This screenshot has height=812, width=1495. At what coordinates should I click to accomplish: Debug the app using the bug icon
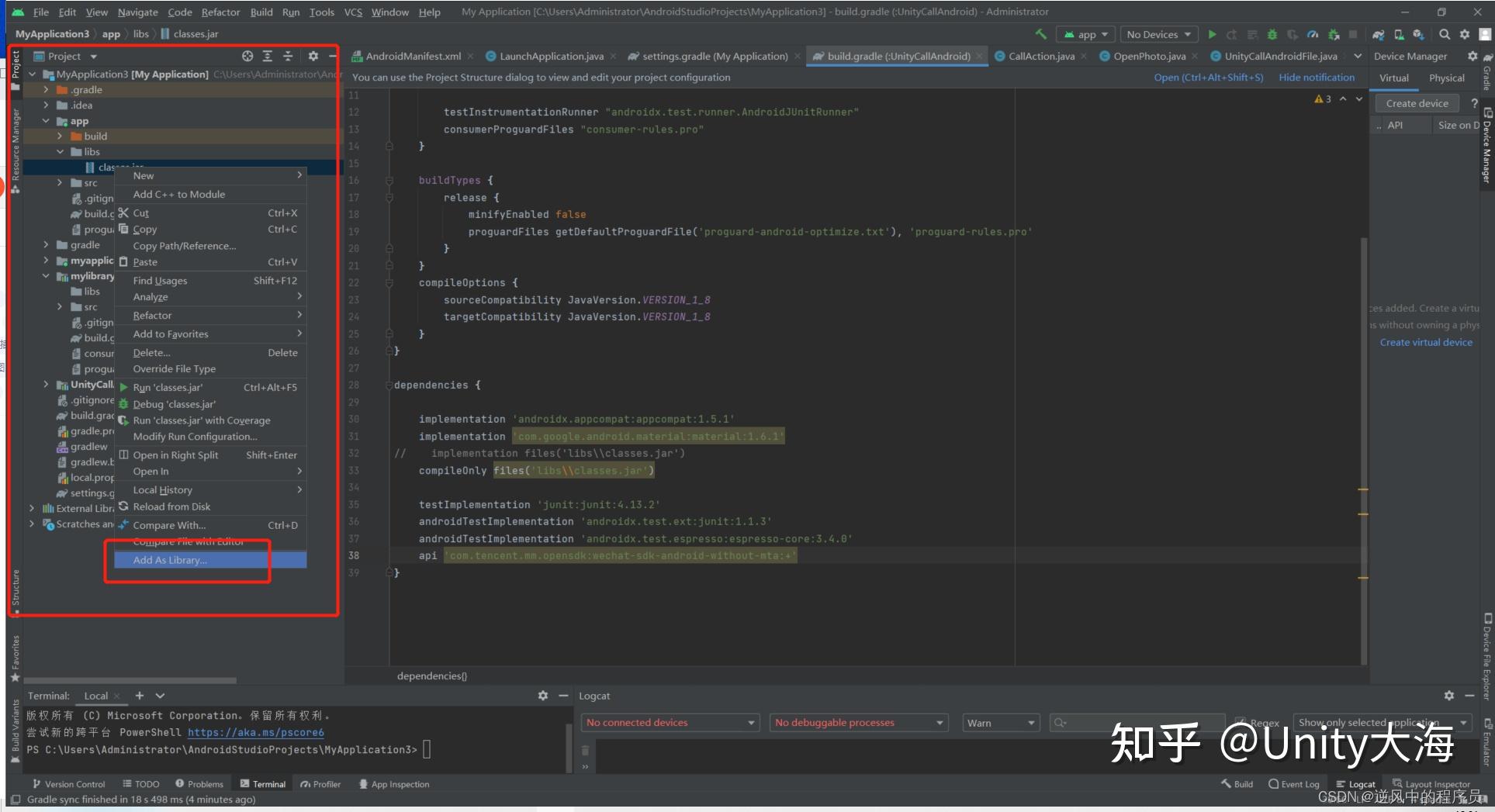[x=1272, y=34]
